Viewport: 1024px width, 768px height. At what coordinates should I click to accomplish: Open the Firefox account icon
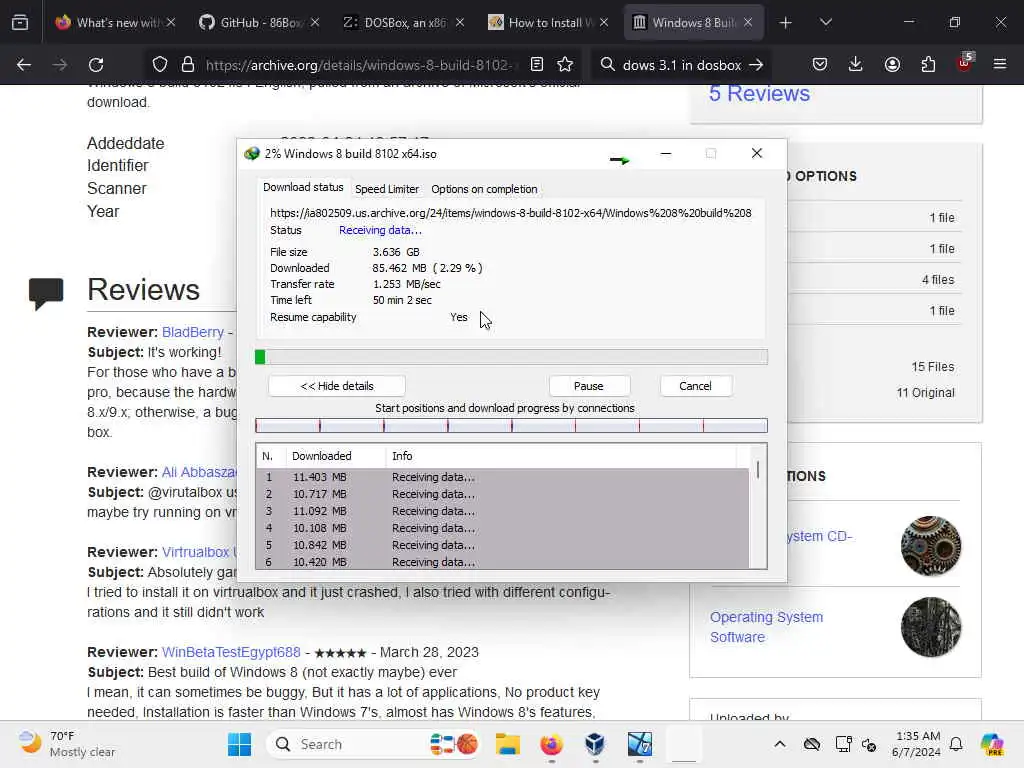click(892, 65)
